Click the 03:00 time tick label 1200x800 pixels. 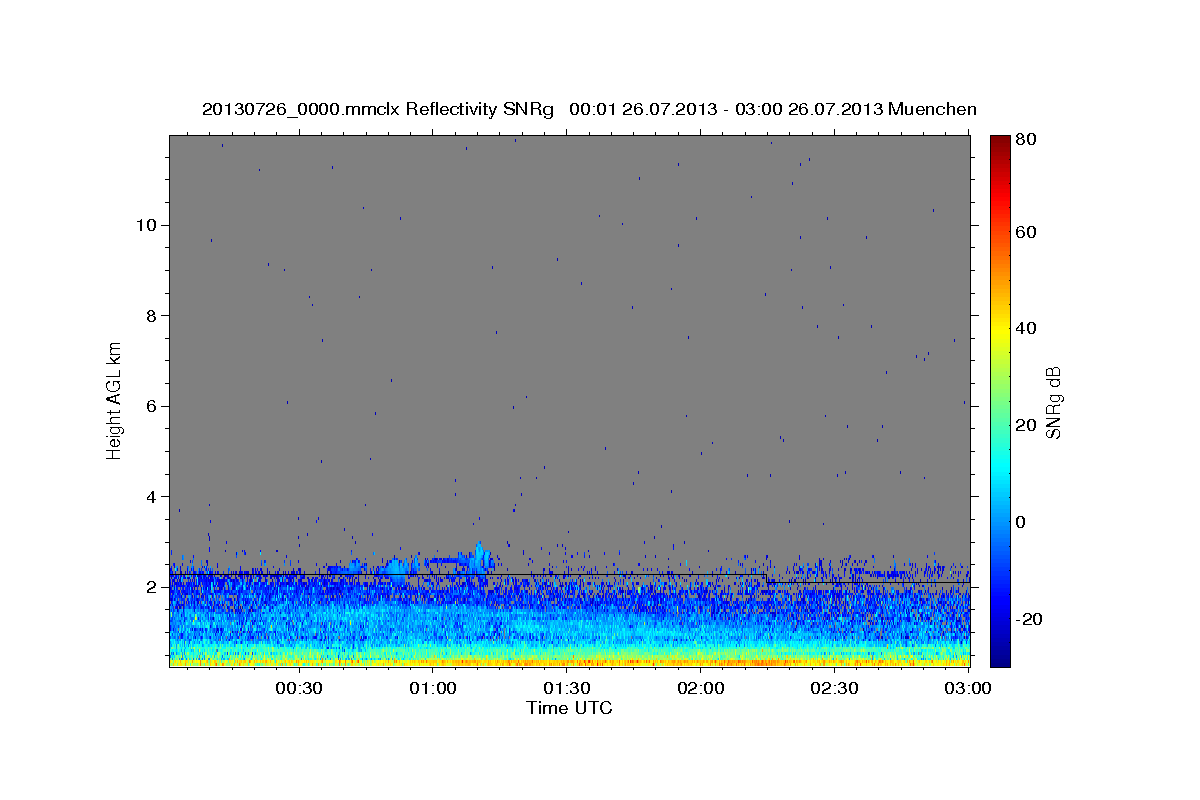click(966, 688)
